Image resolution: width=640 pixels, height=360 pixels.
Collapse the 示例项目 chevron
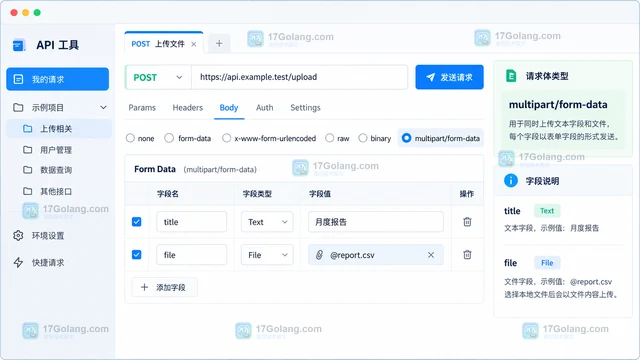(x=103, y=107)
